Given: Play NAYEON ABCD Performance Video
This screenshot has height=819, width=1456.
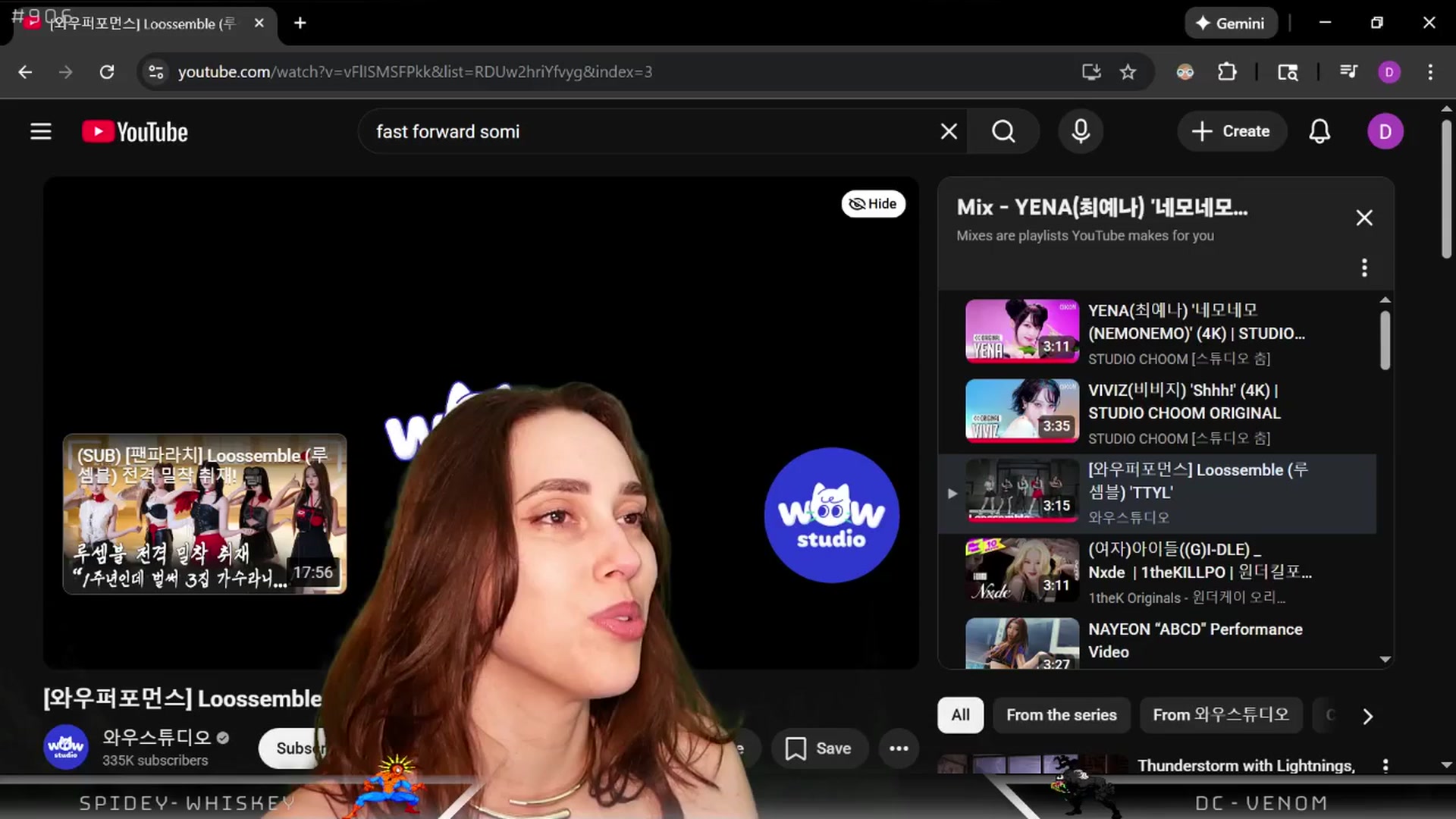Looking at the screenshot, I should click(x=1157, y=642).
